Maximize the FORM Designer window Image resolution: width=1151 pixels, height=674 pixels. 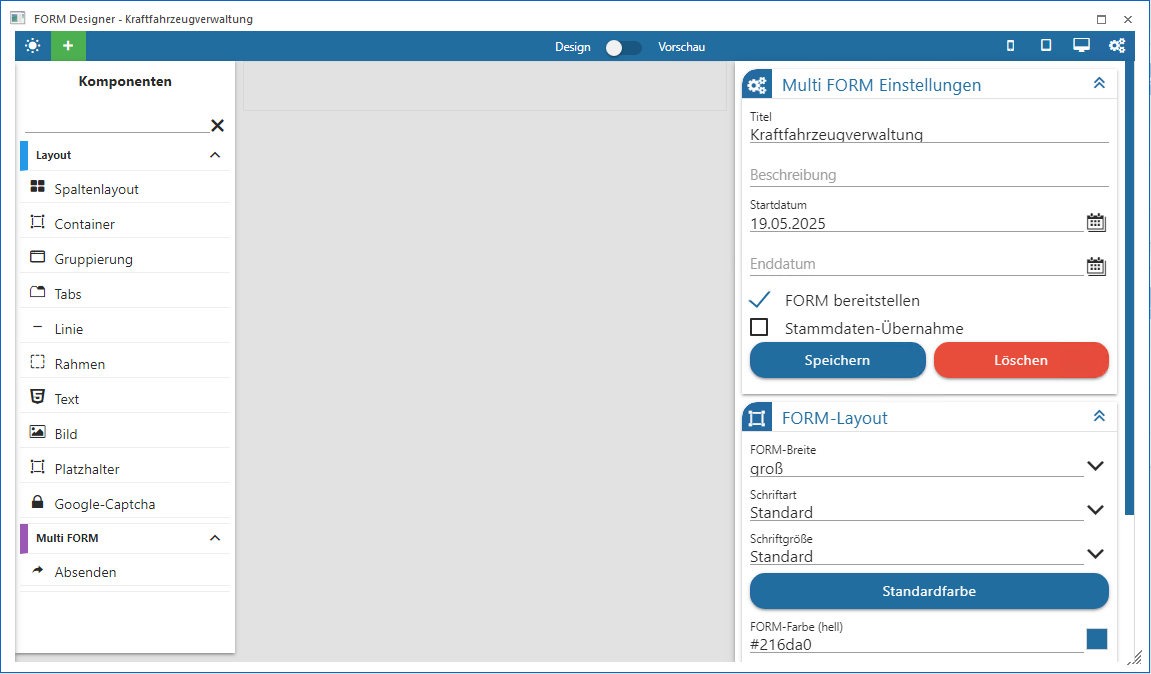1101,19
